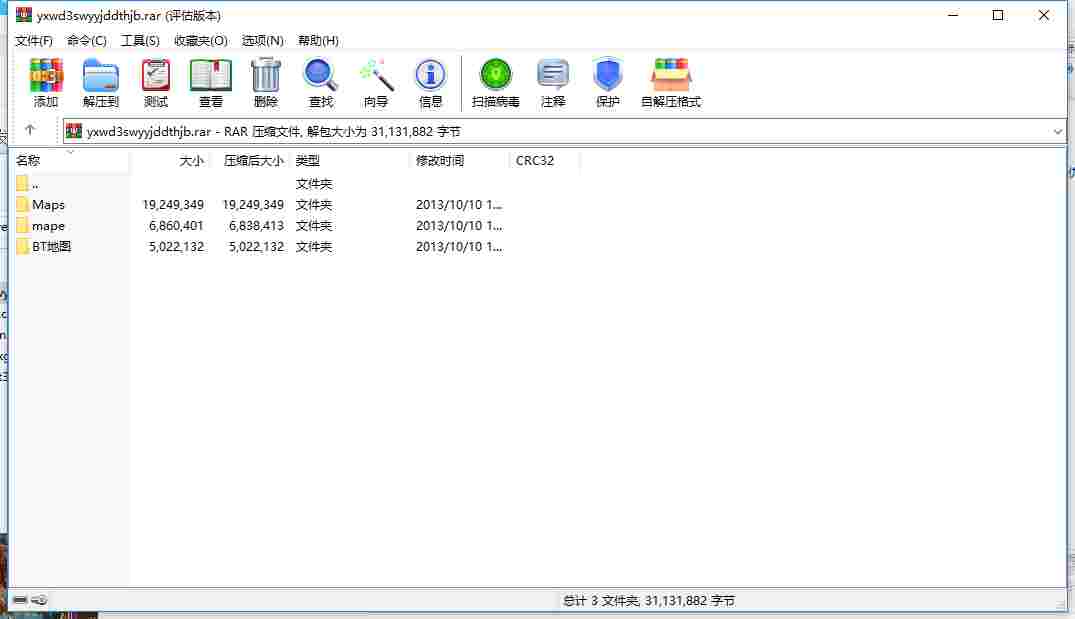Click the drive icon in the status bar
This screenshot has width=1075, height=619.
click(x=20, y=600)
